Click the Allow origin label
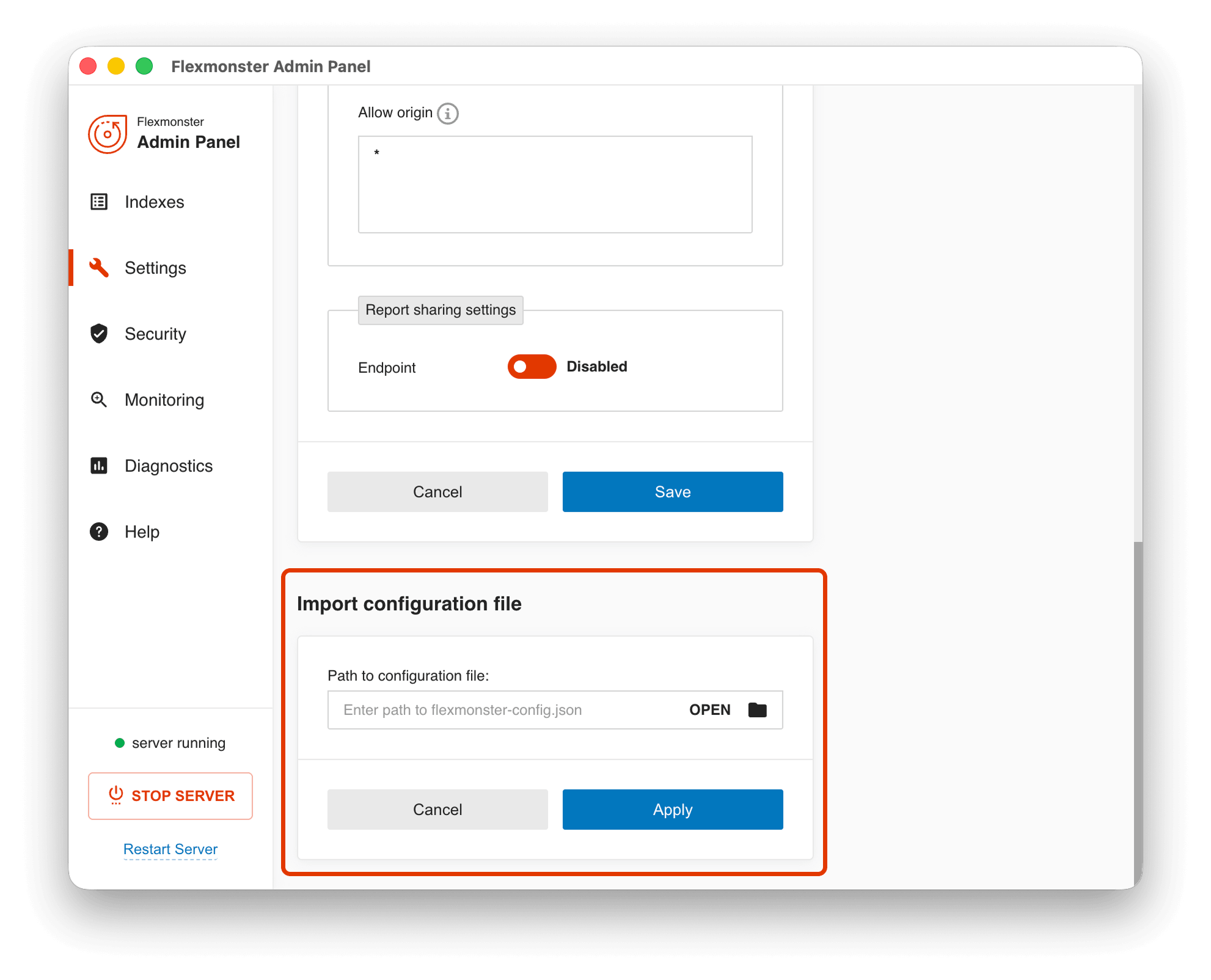This screenshot has height=980, width=1211. [395, 112]
